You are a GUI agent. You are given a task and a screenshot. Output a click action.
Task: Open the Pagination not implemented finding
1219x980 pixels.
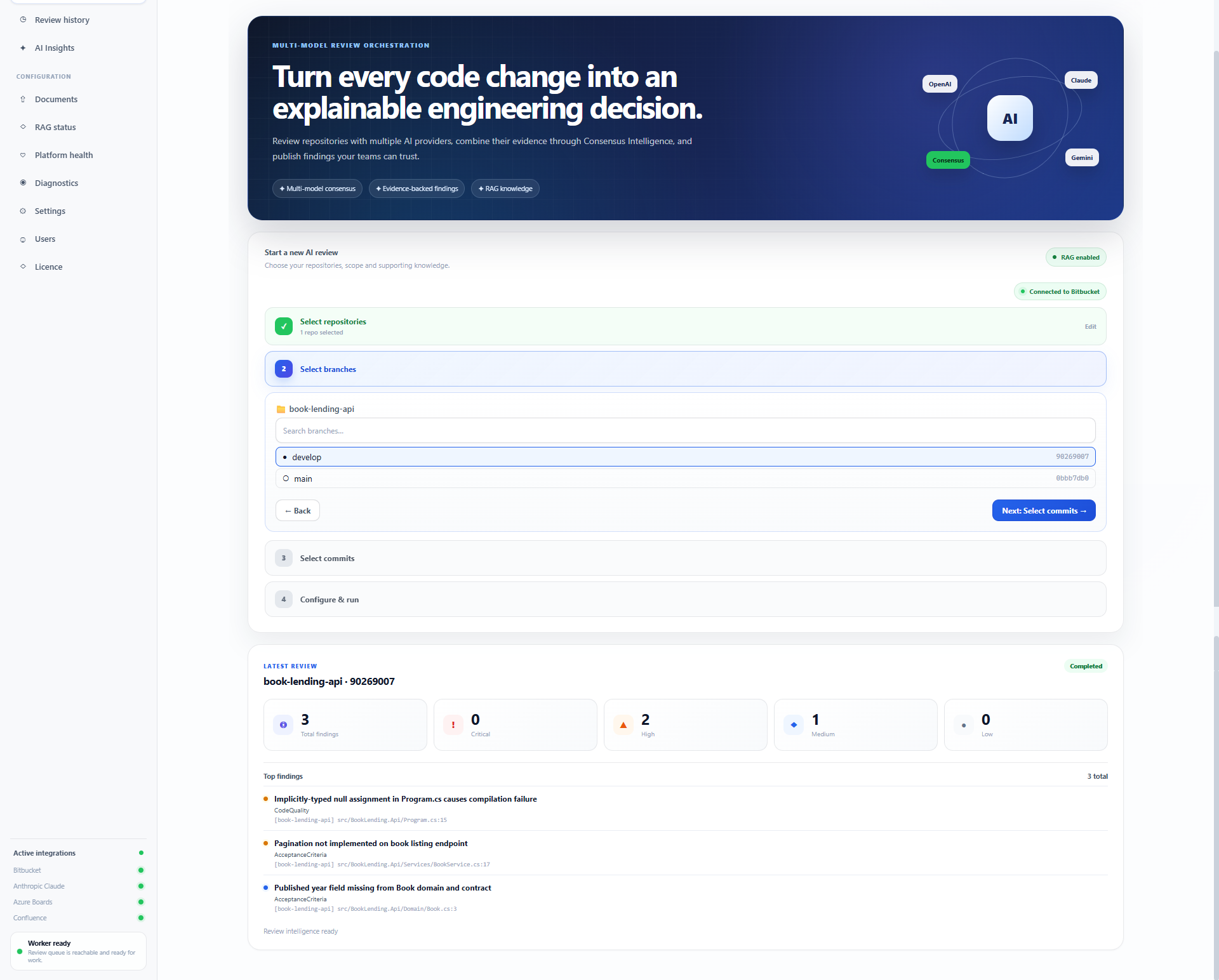371,844
